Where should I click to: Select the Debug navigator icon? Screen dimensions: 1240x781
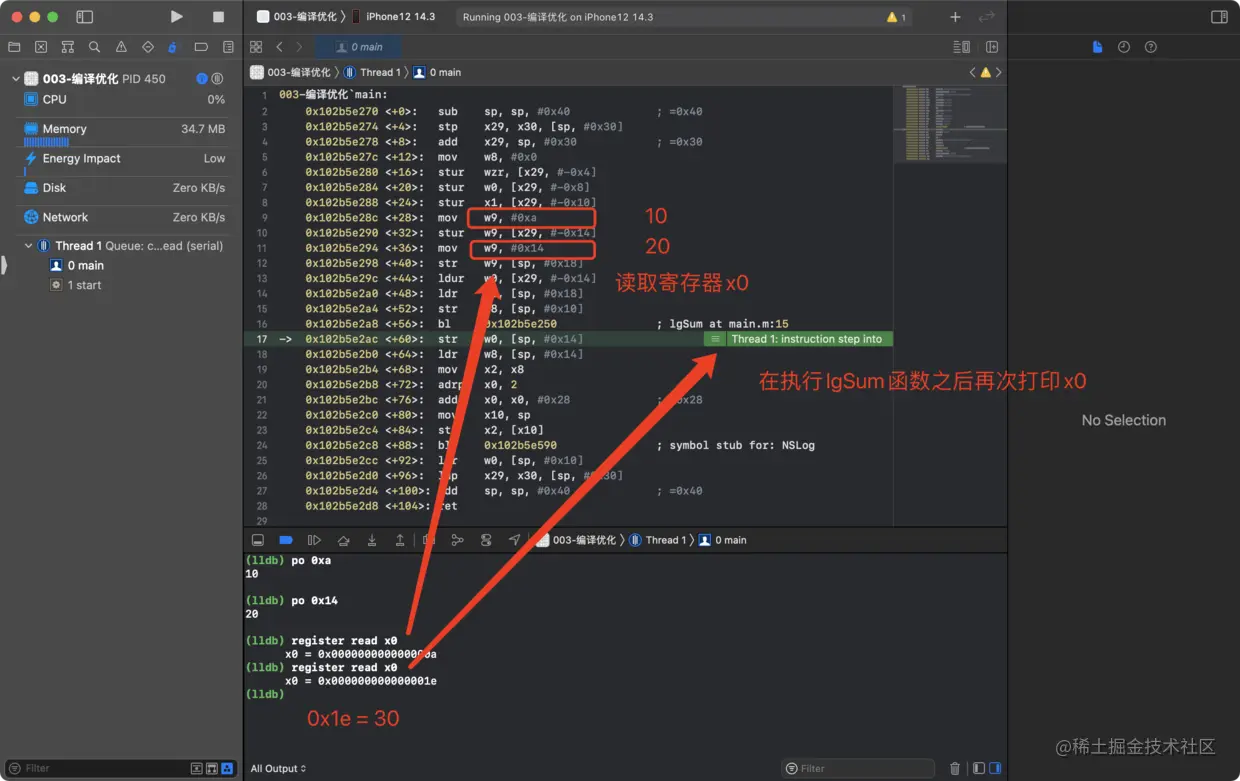point(173,47)
